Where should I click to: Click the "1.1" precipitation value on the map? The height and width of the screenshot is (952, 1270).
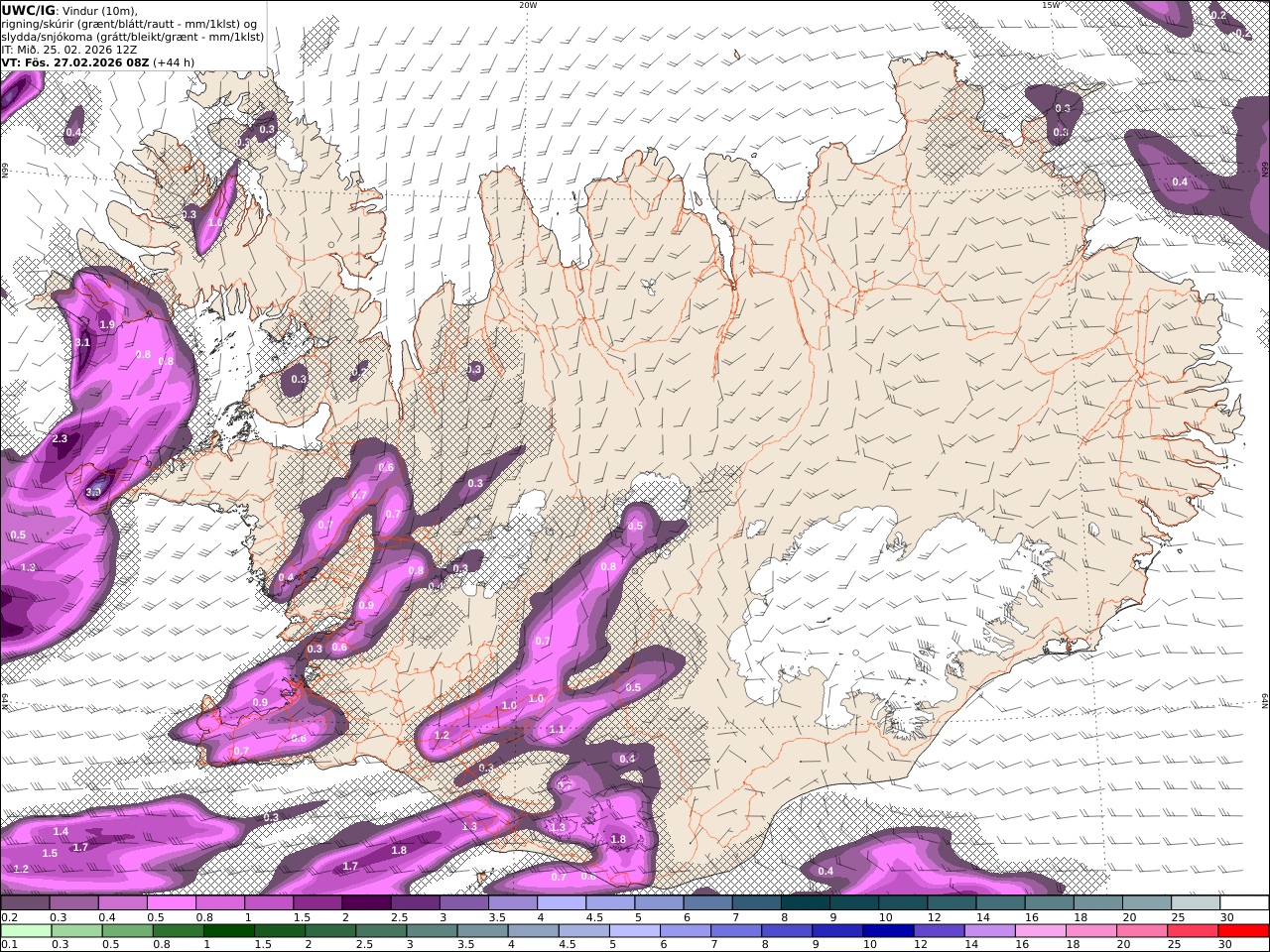point(557,730)
